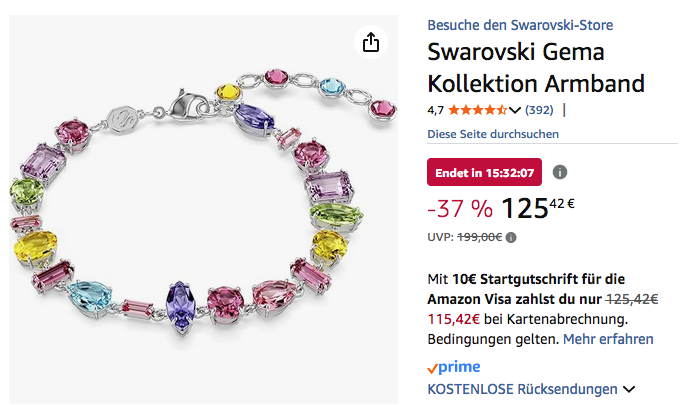
Task: Click info icon next to UVP price
Action: pyautogui.click(x=512, y=237)
